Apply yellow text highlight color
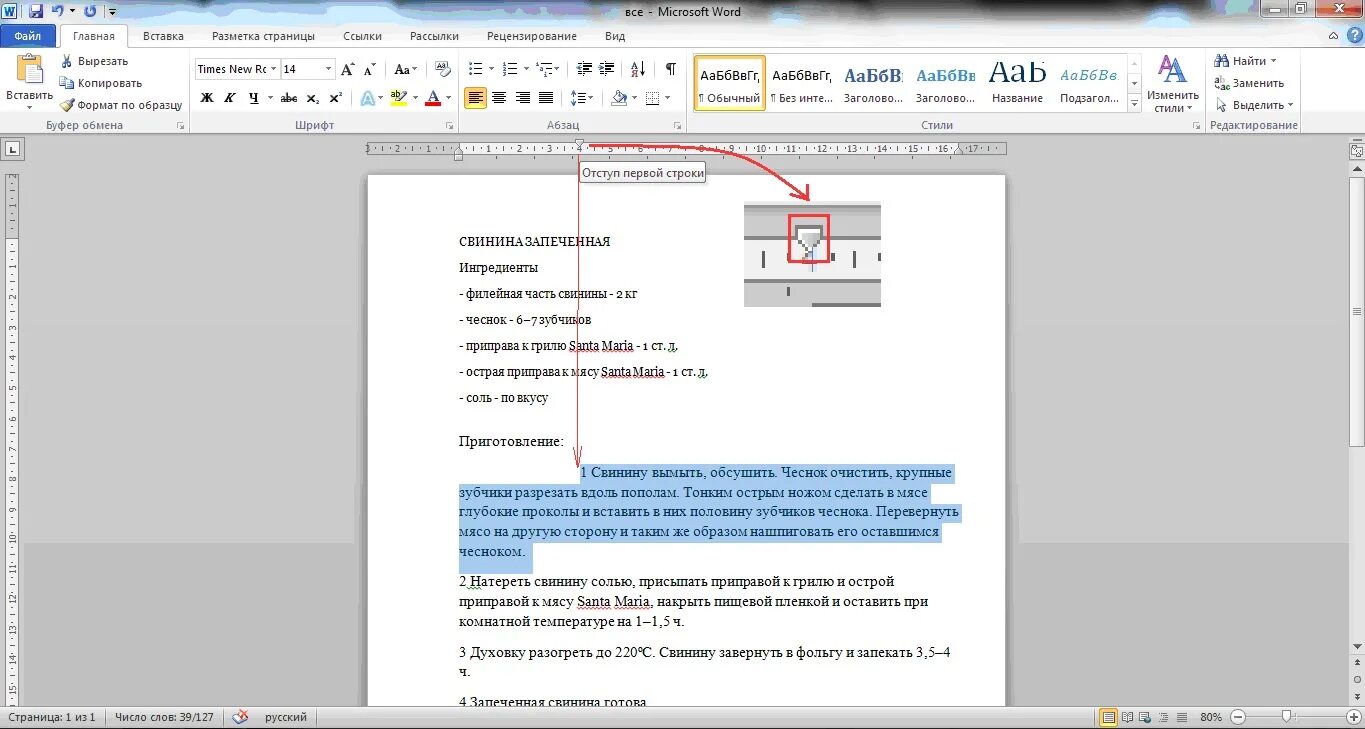 (x=398, y=98)
